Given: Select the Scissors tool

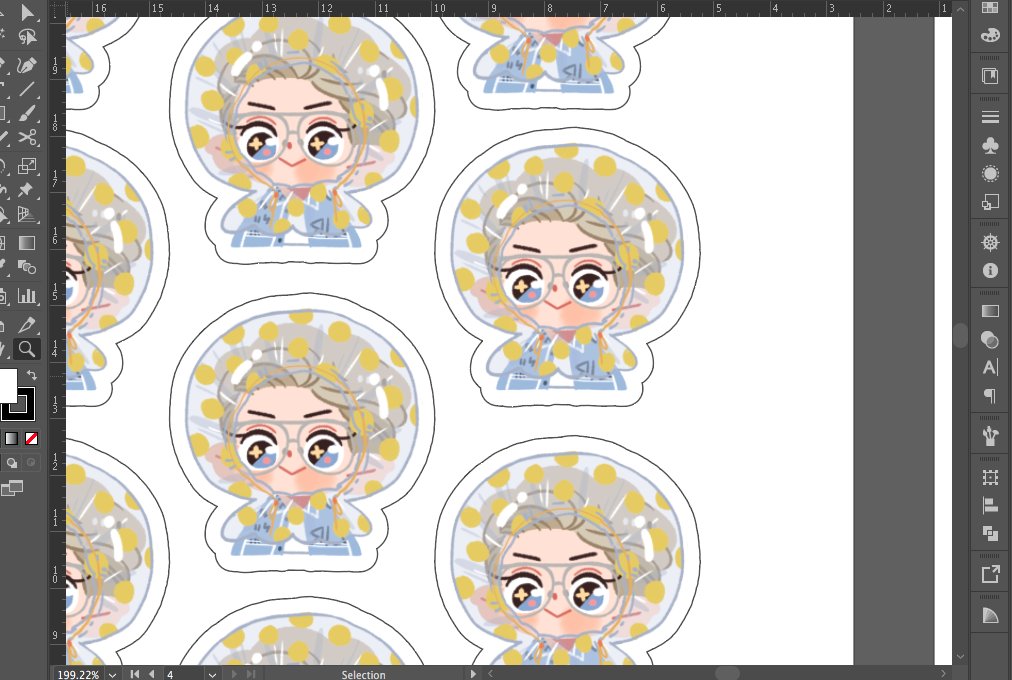Looking at the screenshot, I should (27, 137).
